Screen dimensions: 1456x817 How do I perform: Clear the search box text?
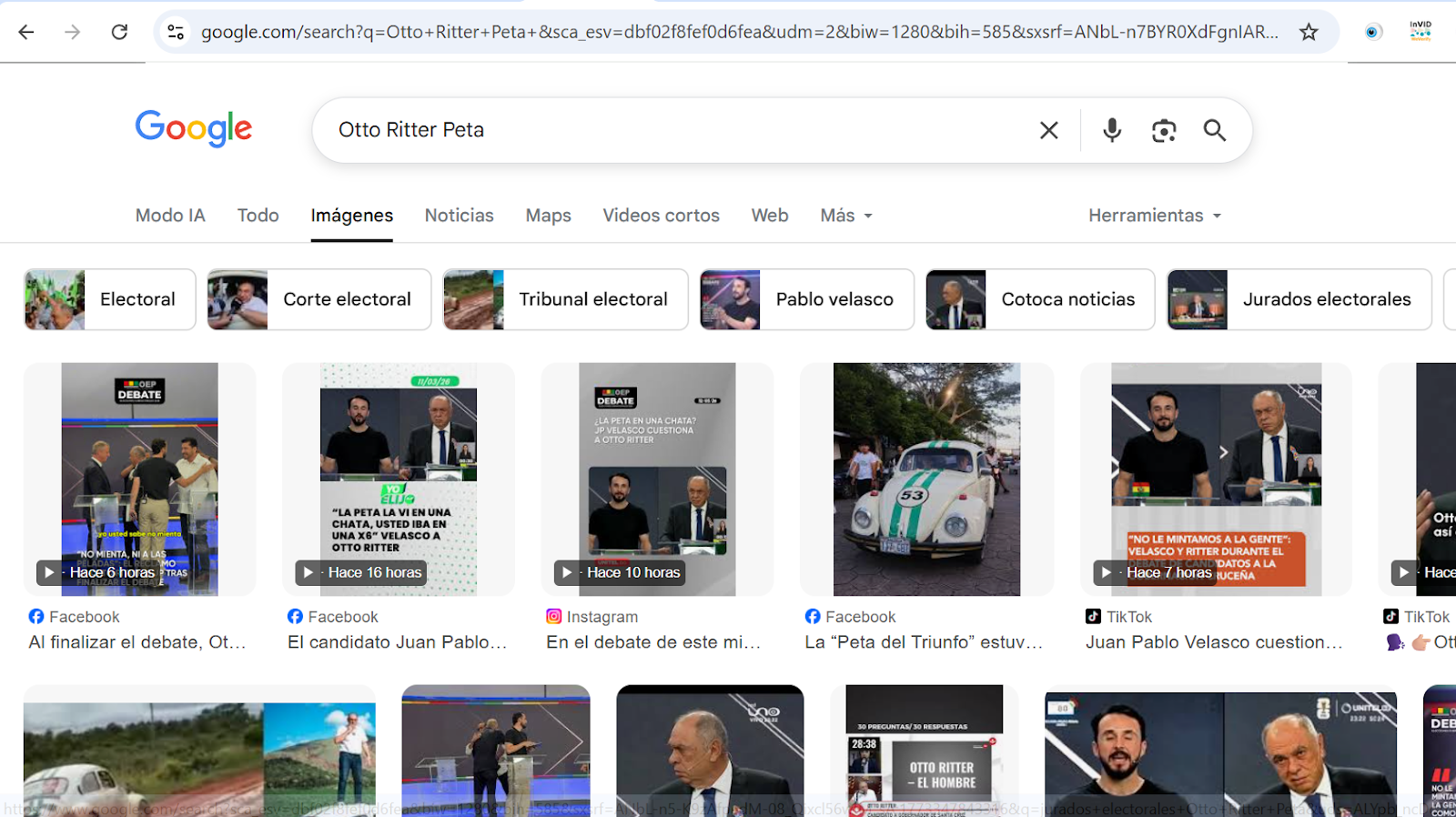click(x=1048, y=130)
